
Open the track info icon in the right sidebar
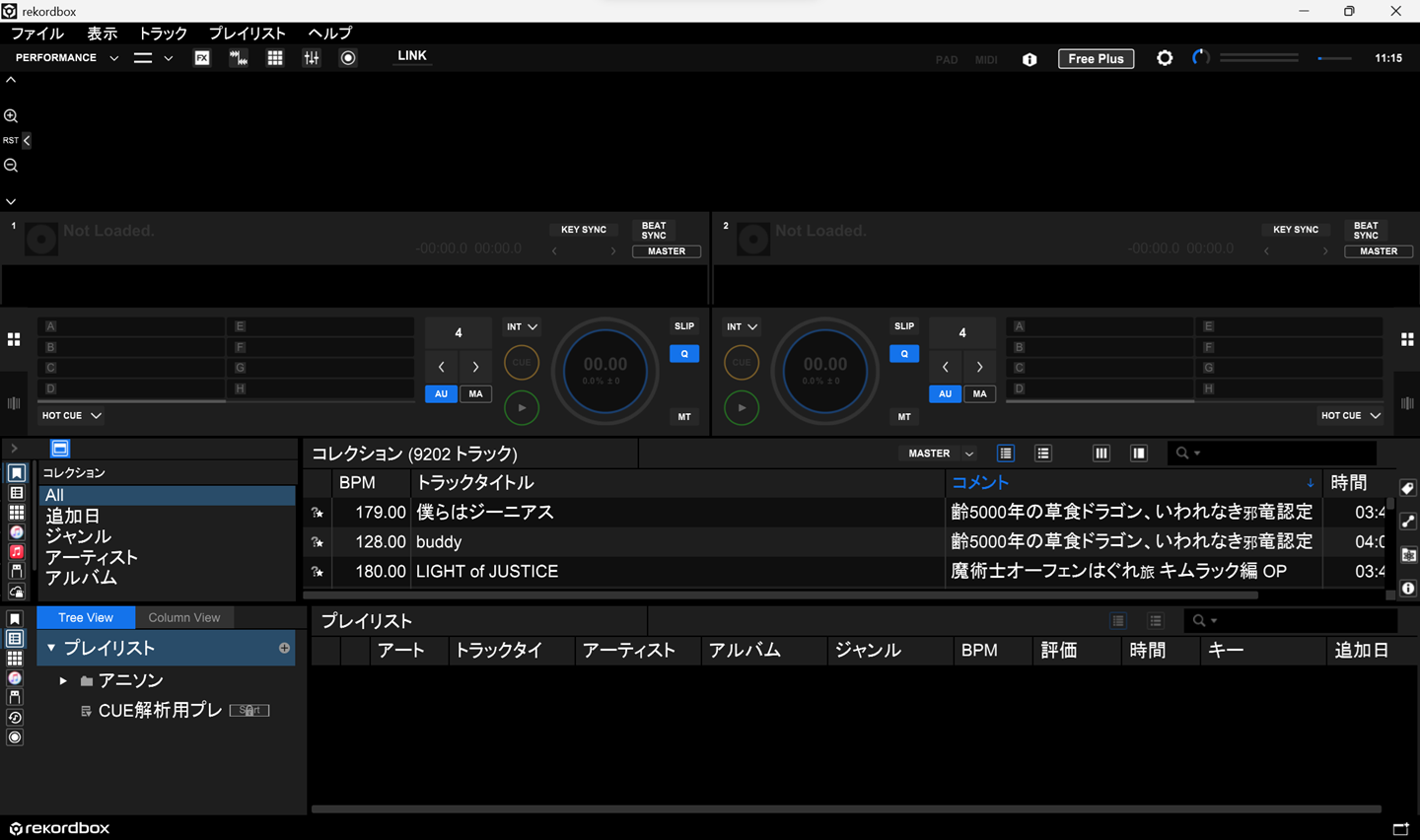tap(1408, 589)
